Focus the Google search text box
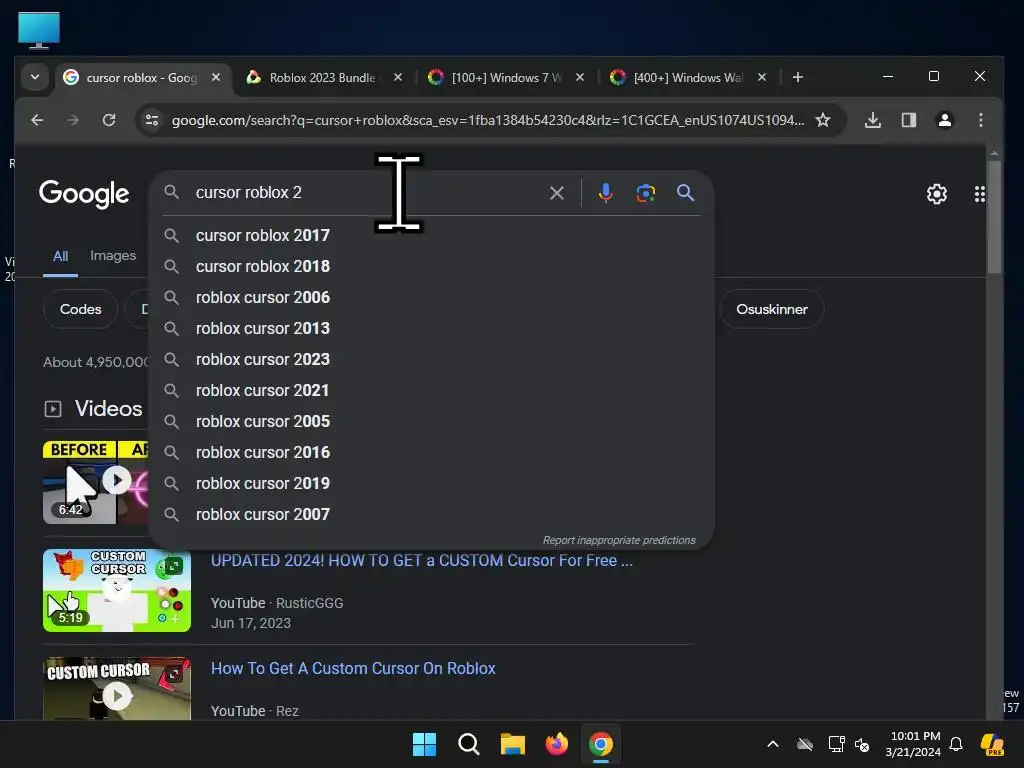 pos(366,193)
